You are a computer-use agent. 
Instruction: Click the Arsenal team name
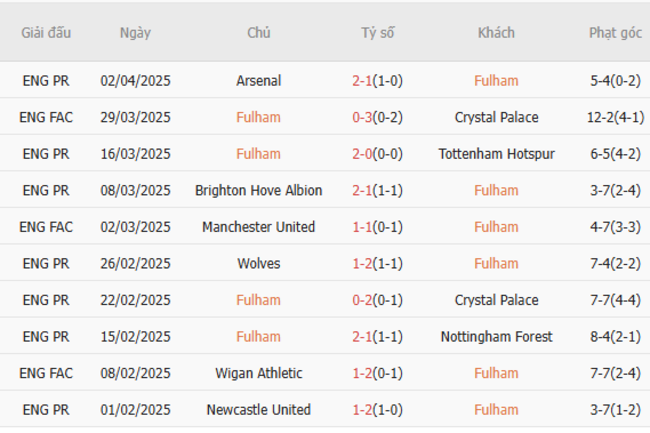[259, 81]
